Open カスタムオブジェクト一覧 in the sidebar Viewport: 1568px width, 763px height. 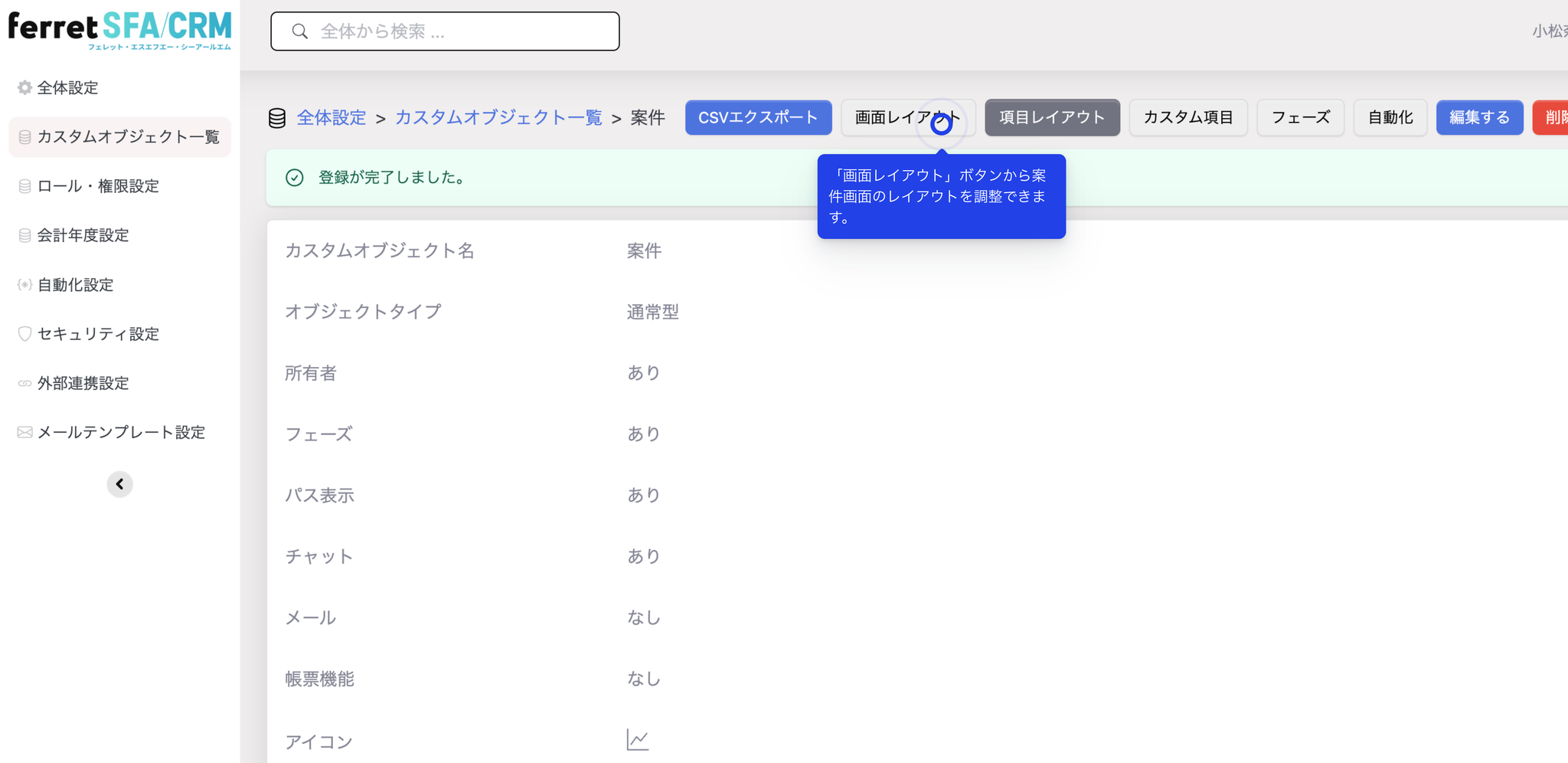click(119, 137)
